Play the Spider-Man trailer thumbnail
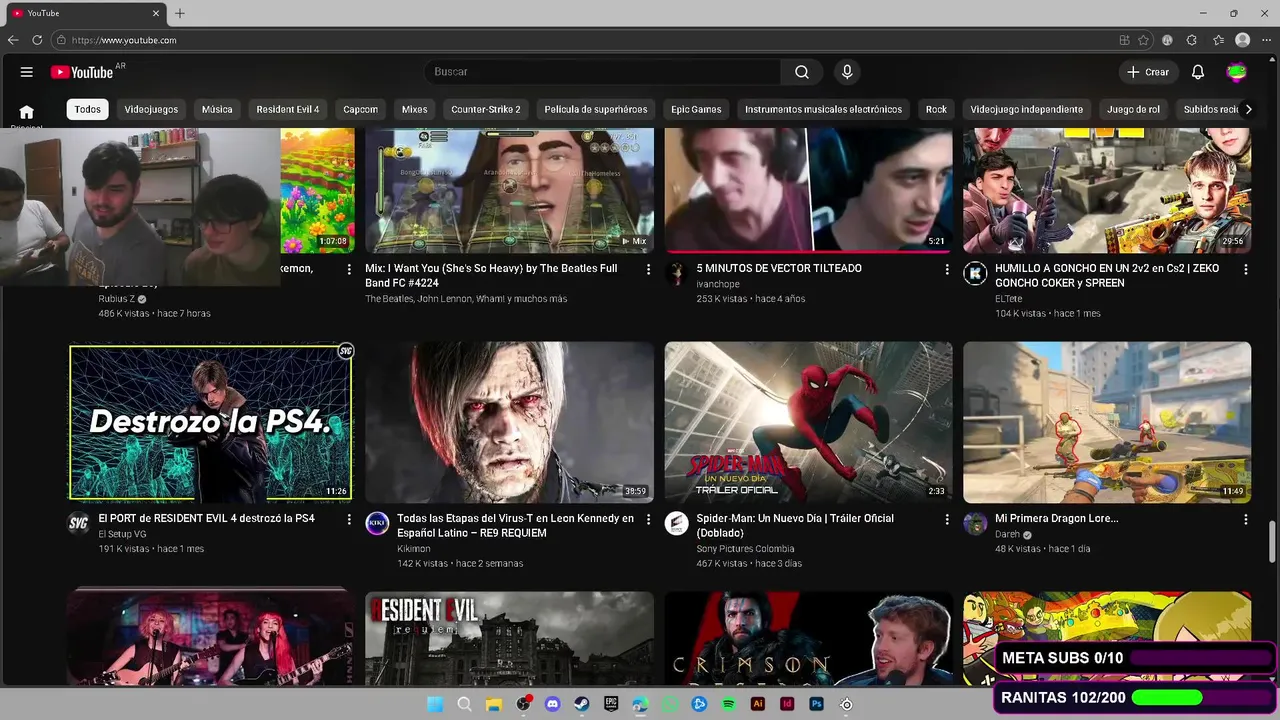 tap(808, 422)
